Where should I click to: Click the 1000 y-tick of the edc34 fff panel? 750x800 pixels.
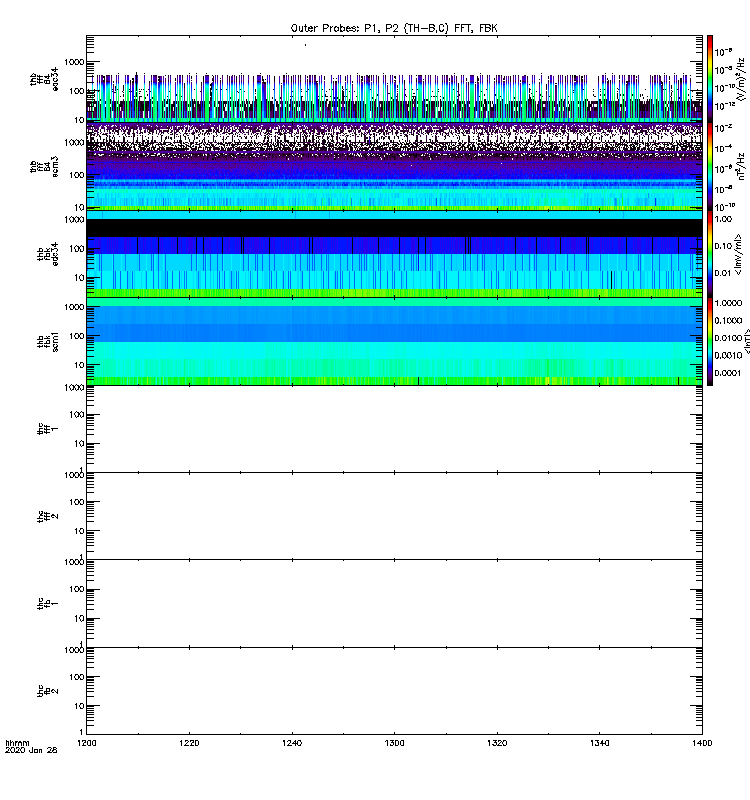click(74, 62)
